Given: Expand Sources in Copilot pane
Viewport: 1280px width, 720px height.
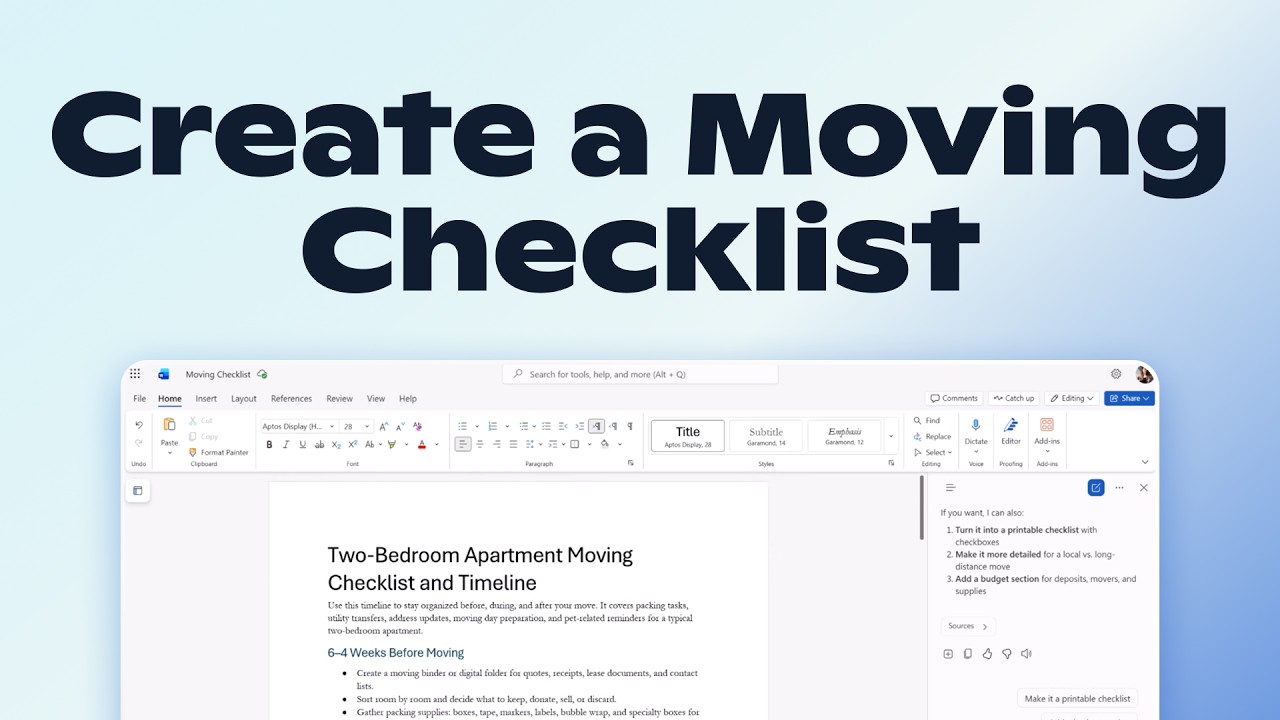Looking at the screenshot, I should click(x=968, y=626).
